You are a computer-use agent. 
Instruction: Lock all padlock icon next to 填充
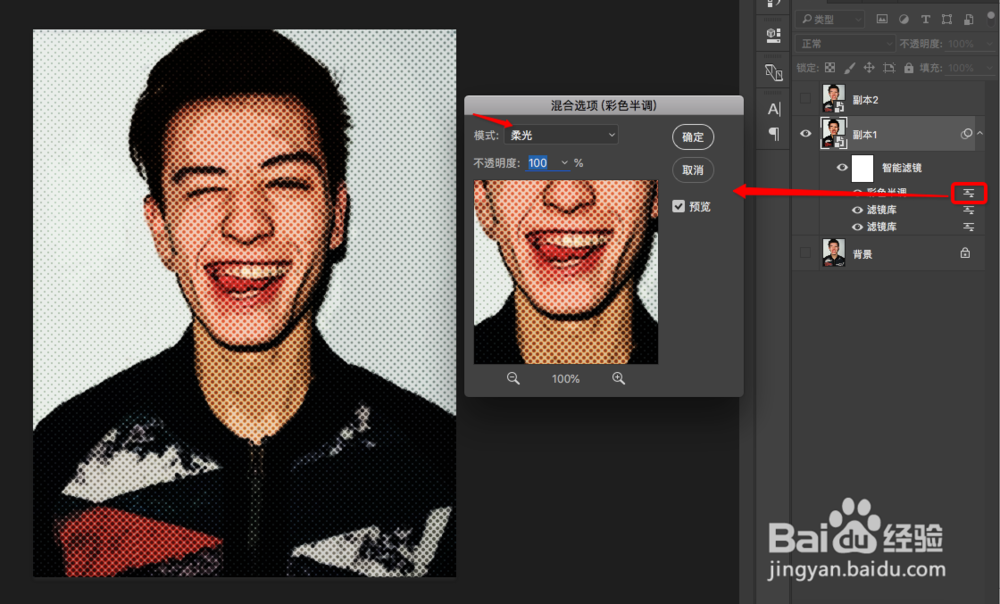pos(909,68)
